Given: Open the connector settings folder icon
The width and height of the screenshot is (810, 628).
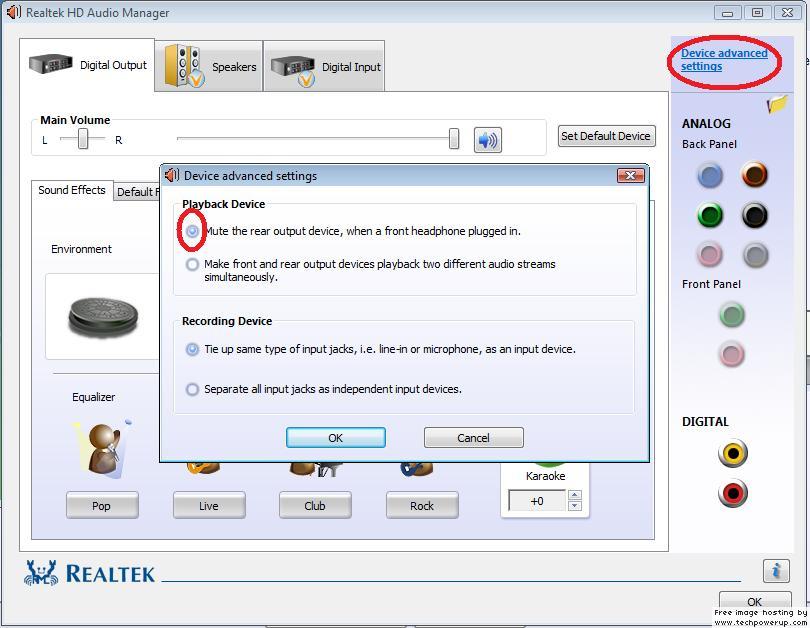Looking at the screenshot, I should pyautogui.click(x=777, y=104).
